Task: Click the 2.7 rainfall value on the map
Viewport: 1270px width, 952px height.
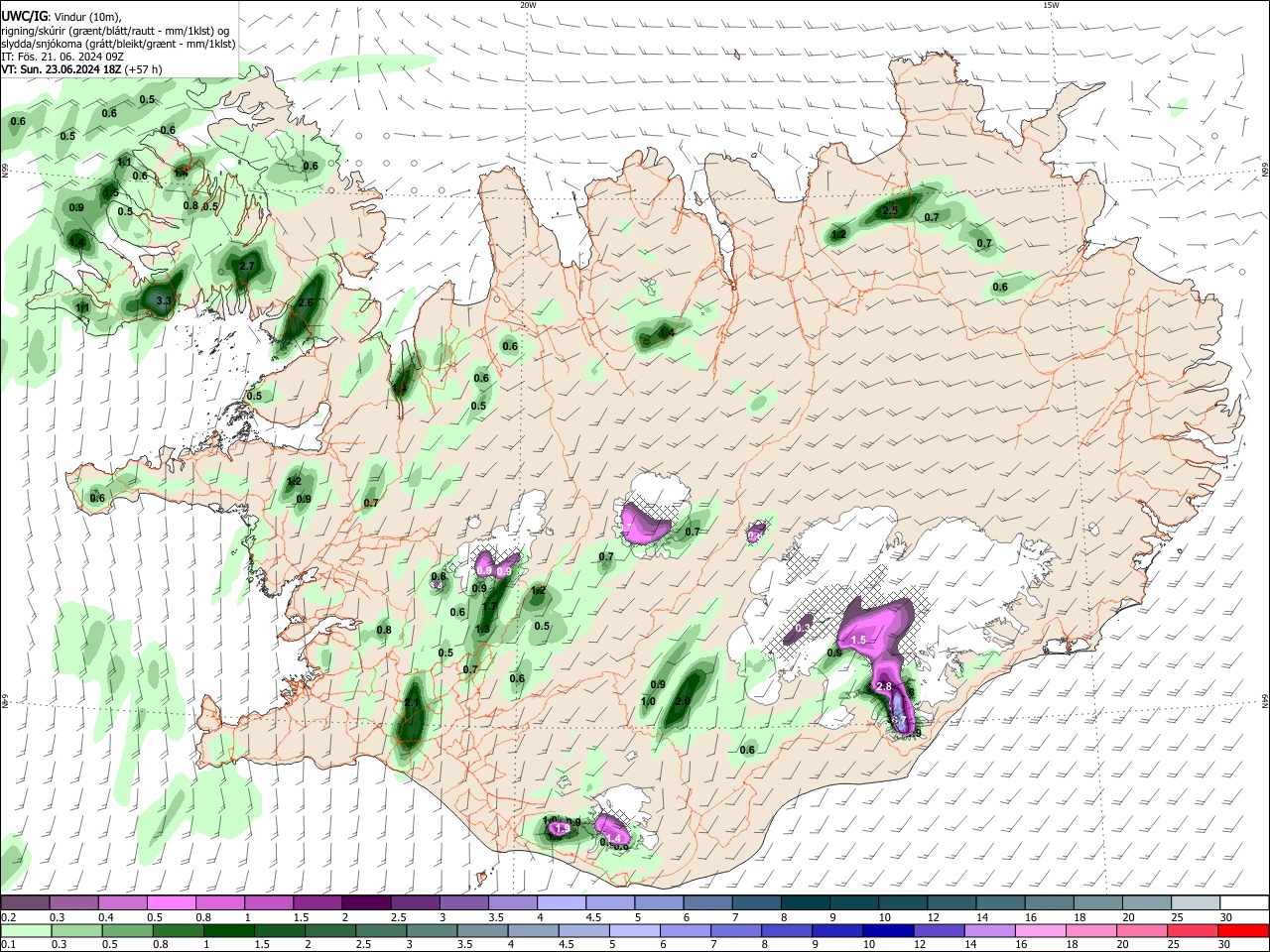Action: pyautogui.click(x=247, y=266)
